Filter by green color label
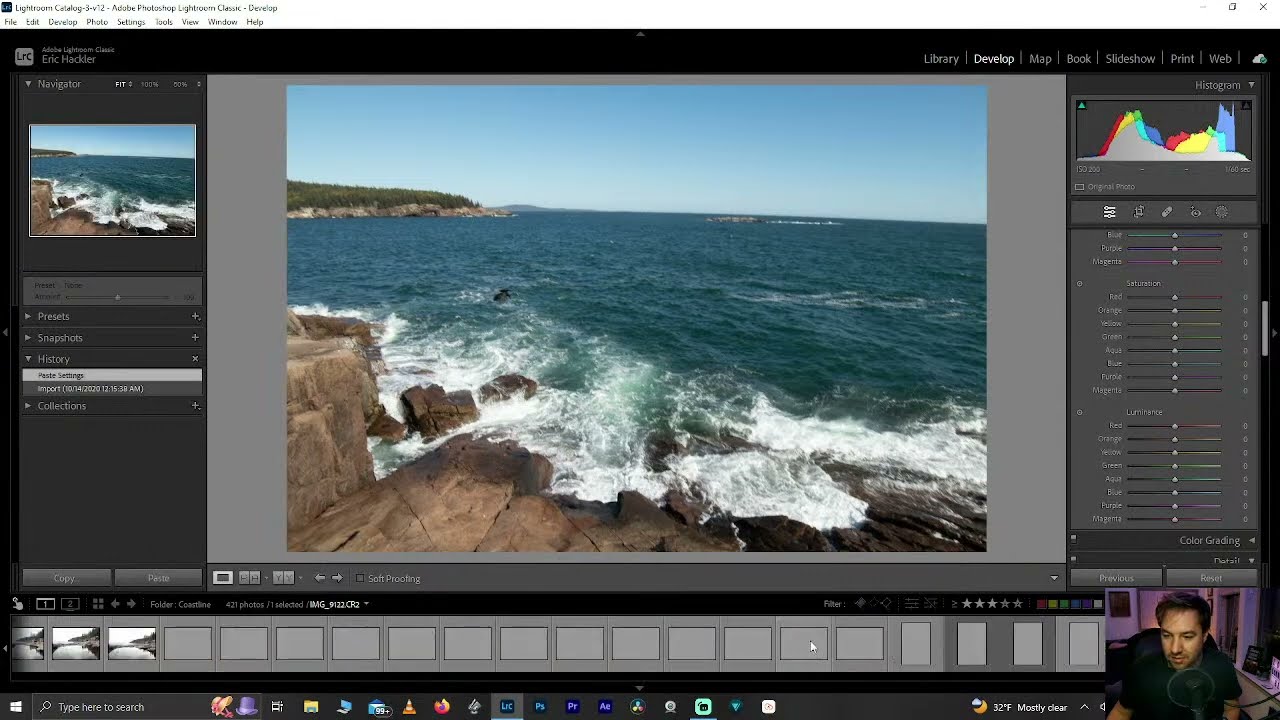This screenshot has width=1280, height=720. point(1064,604)
